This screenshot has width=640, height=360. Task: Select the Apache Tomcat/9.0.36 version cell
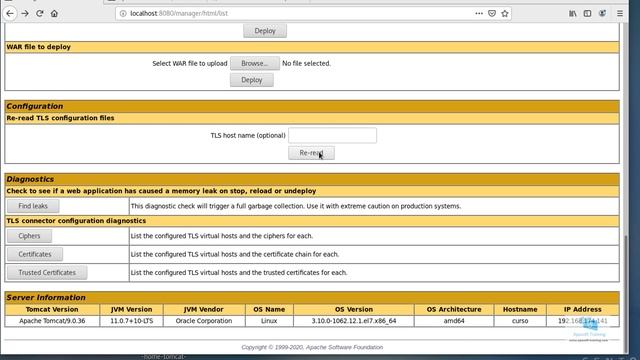(x=52, y=321)
